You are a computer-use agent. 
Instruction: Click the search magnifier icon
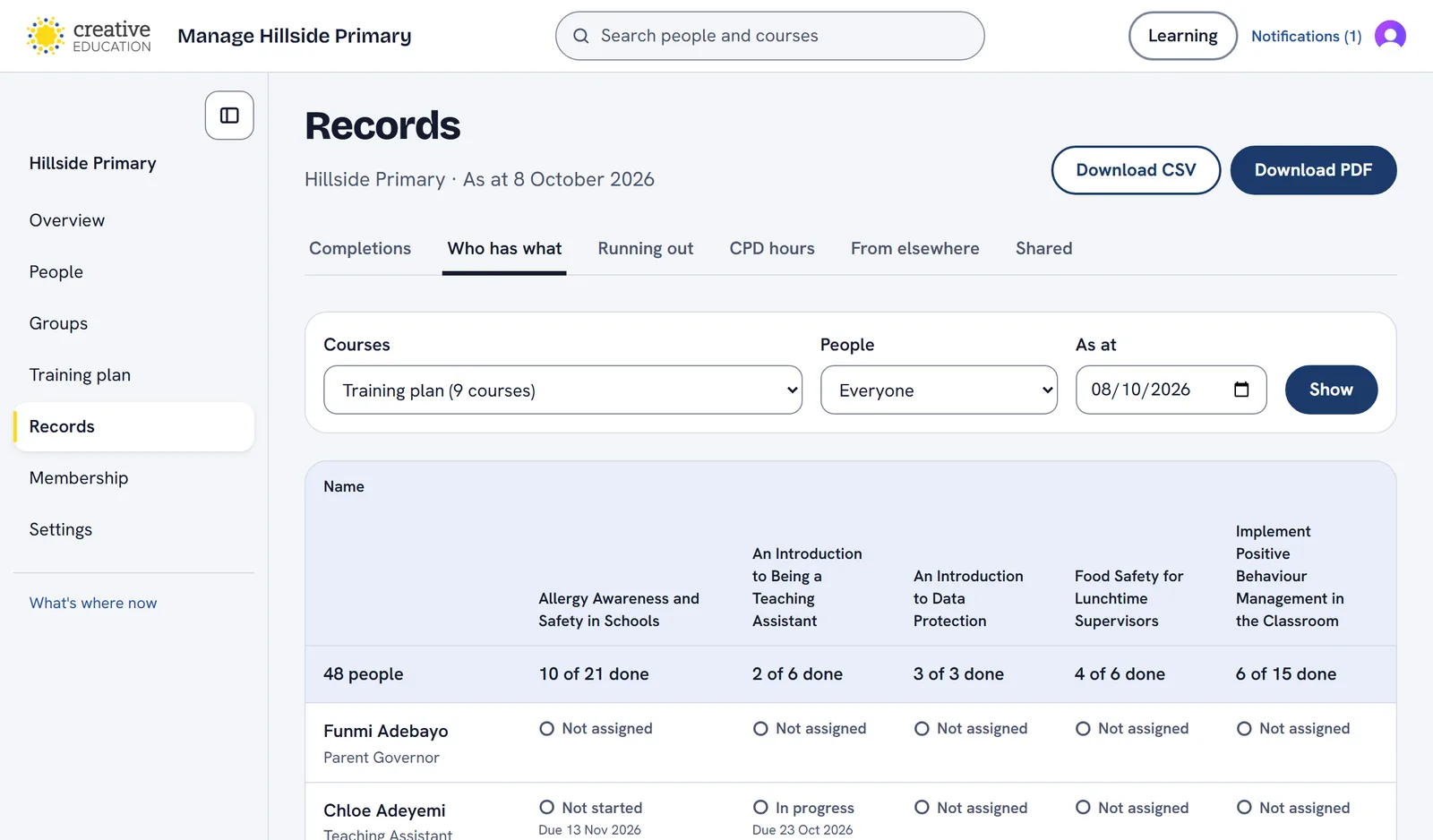coord(581,36)
